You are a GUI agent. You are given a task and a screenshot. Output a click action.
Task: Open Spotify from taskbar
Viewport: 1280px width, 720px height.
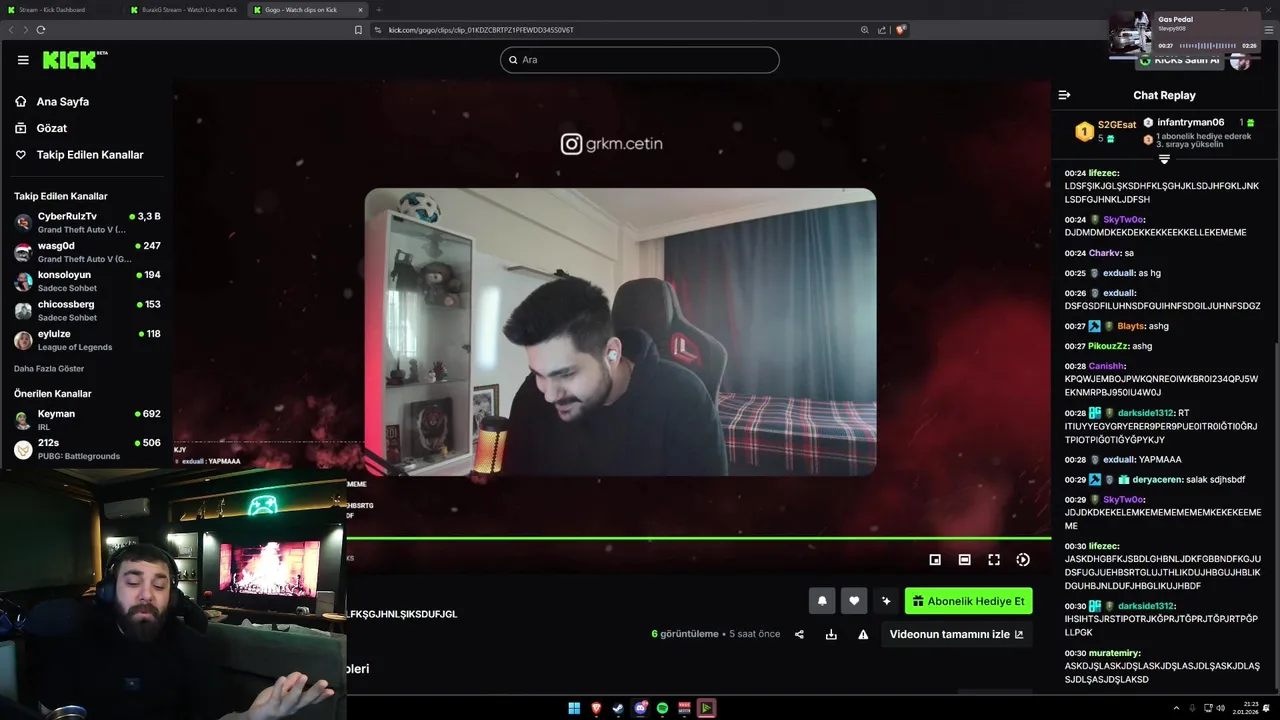point(663,708)
